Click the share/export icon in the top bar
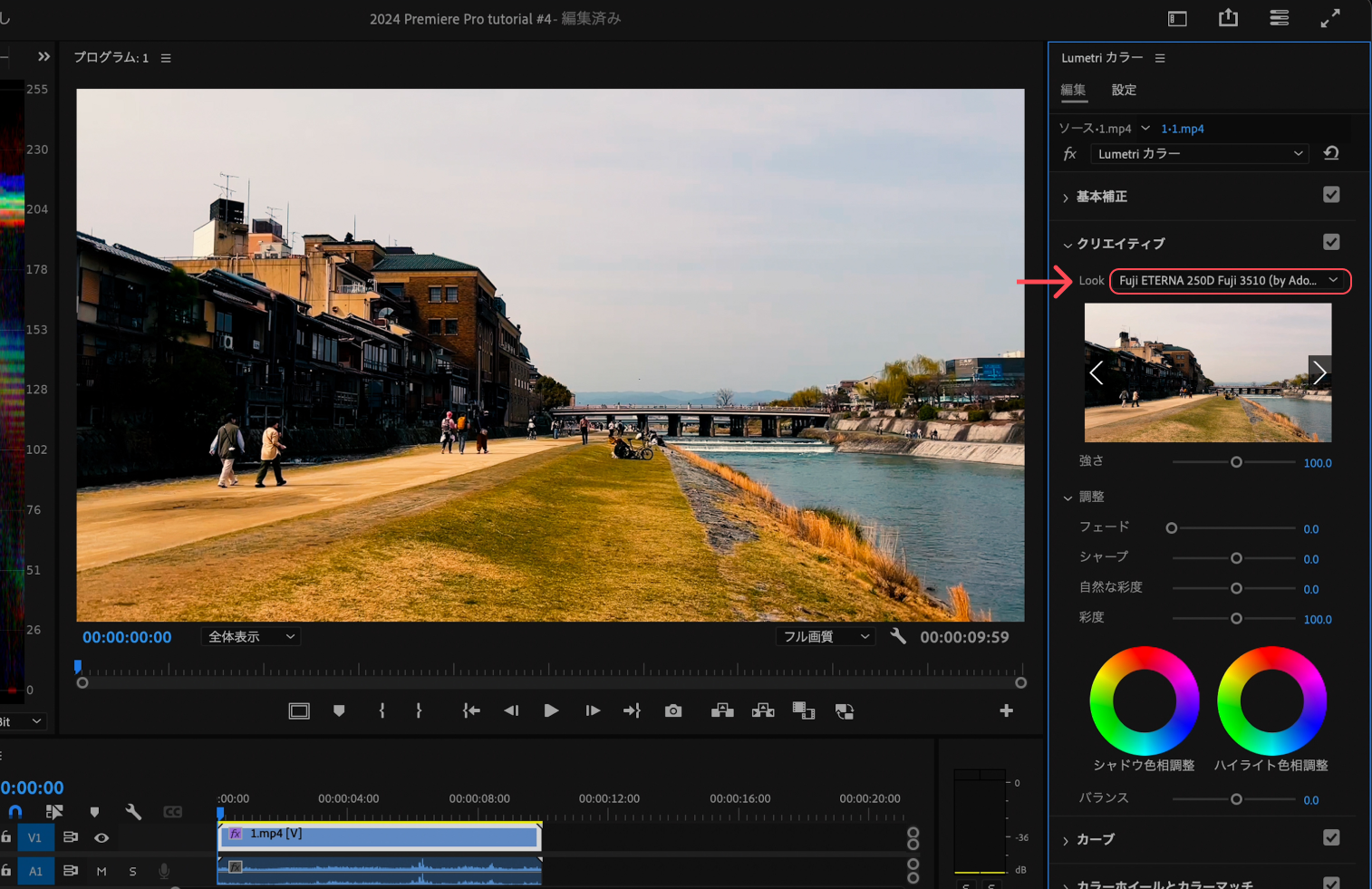1372x889 pixels. click(x=1228, y=18)
